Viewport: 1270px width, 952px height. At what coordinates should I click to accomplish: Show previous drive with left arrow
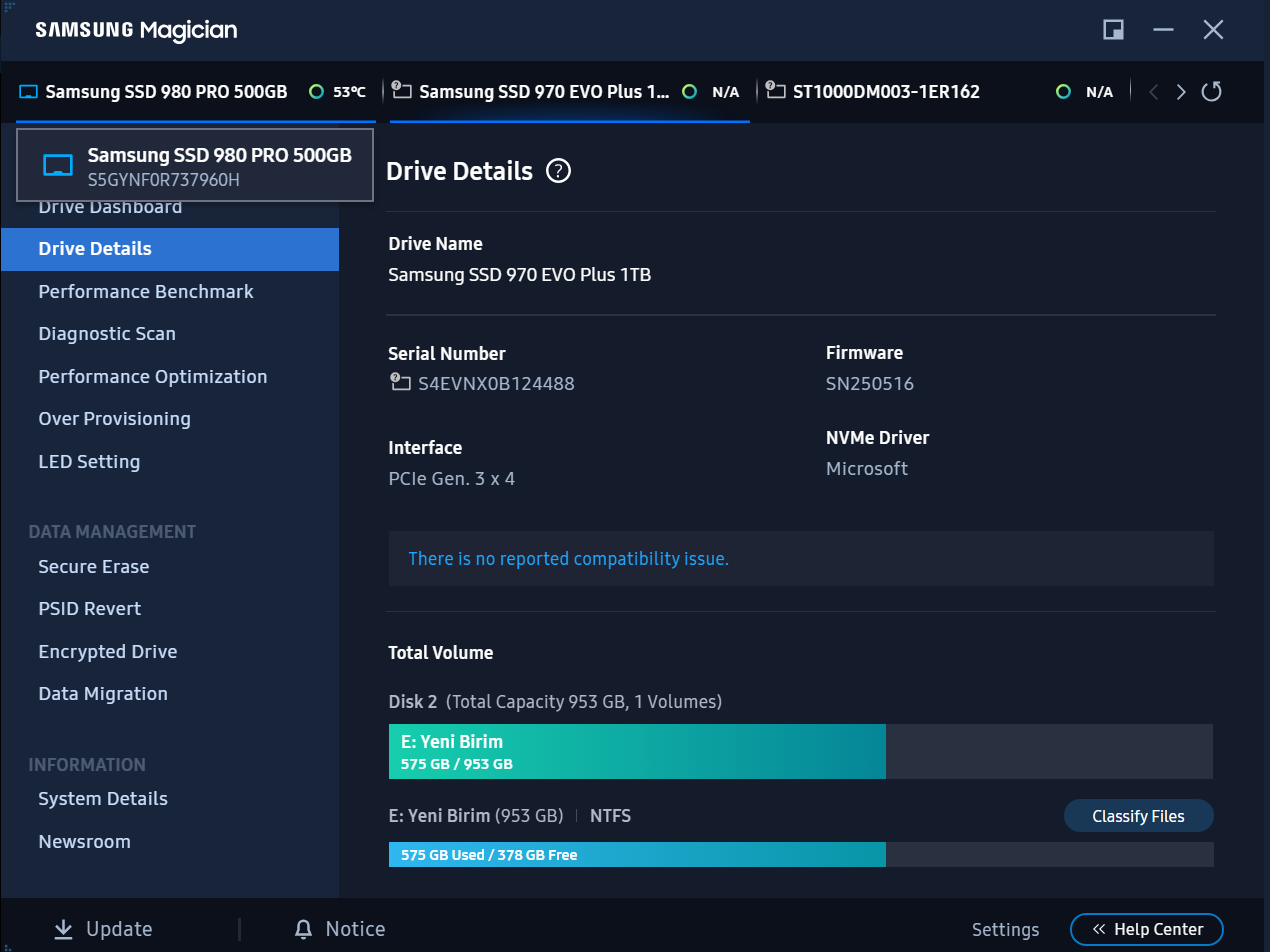pyautogui.click(x=1154, y=92)
